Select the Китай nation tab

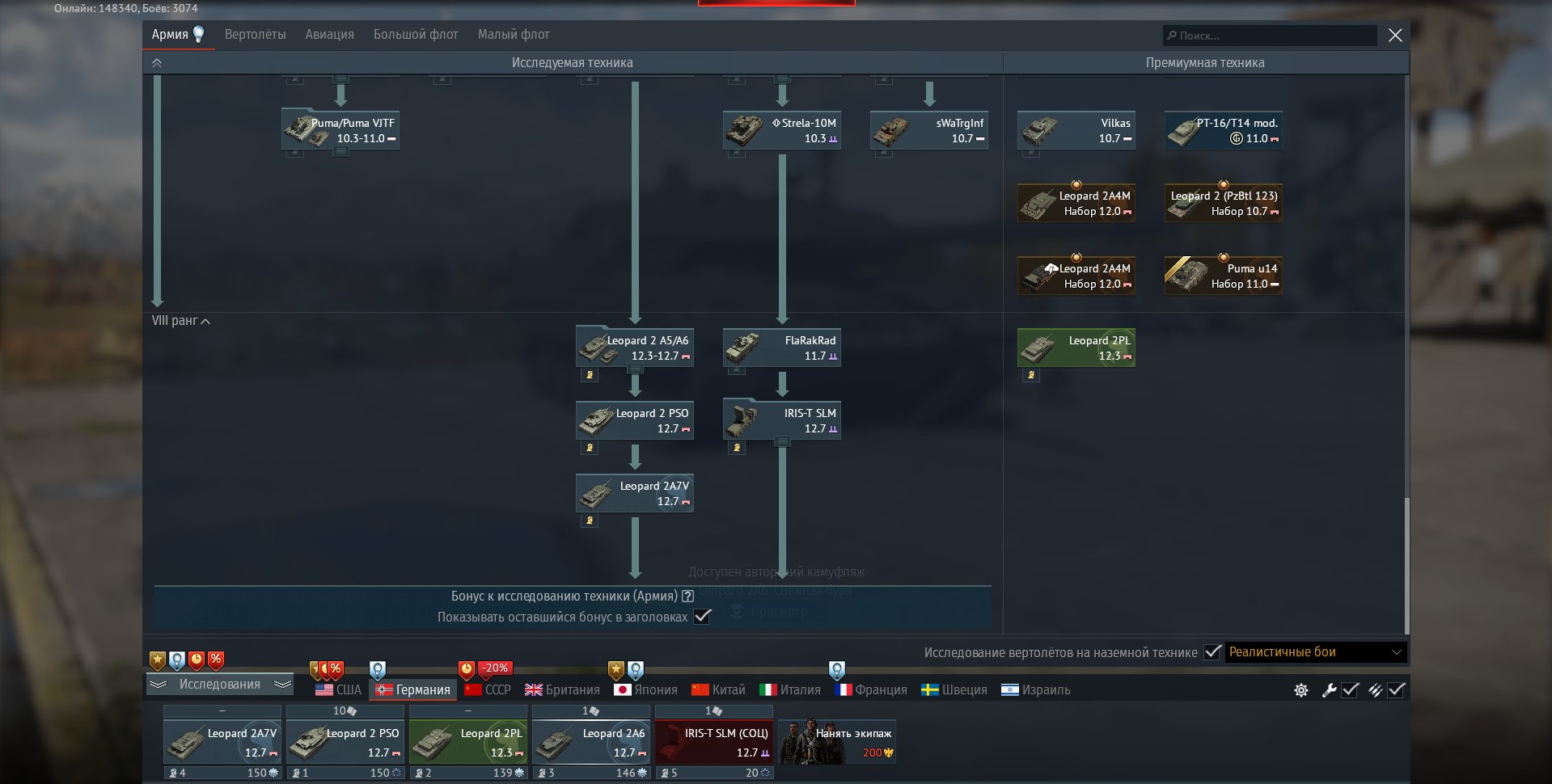[718, 690]
